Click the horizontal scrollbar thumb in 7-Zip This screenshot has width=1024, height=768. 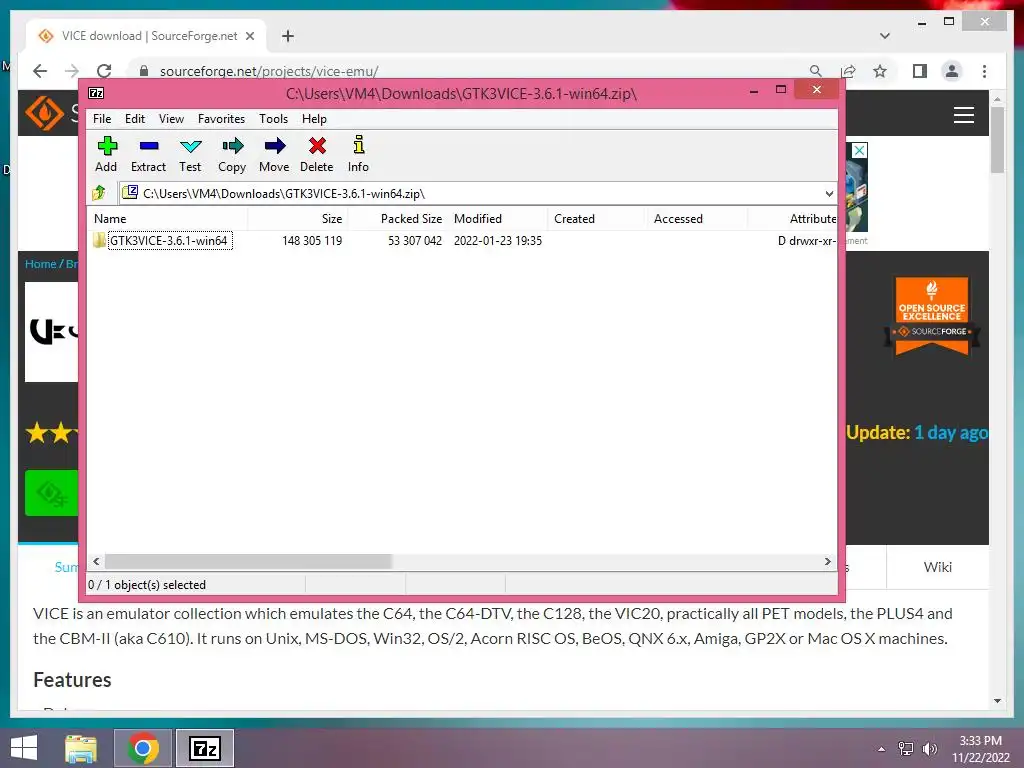coord(248,562)
